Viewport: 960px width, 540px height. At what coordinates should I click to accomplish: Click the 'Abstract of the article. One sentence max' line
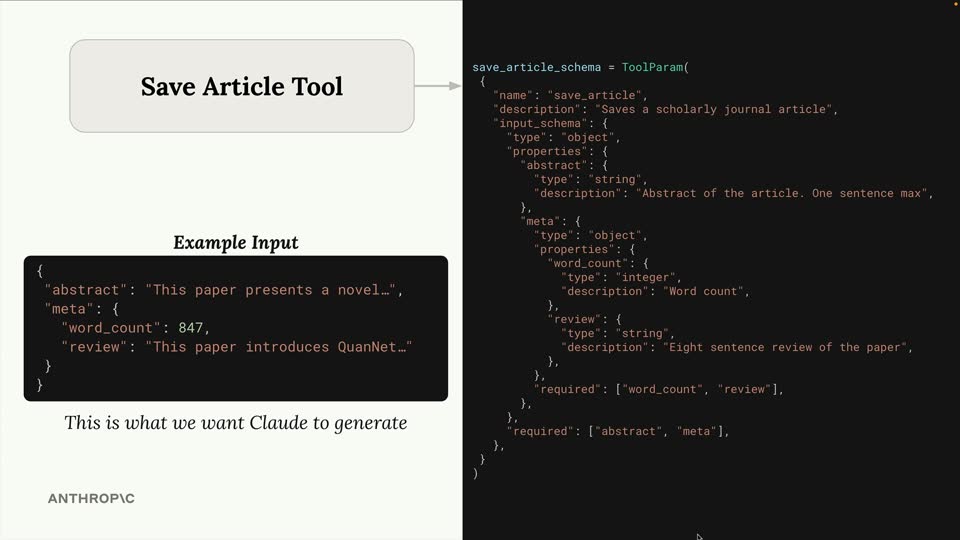click(x=733, y=193)
